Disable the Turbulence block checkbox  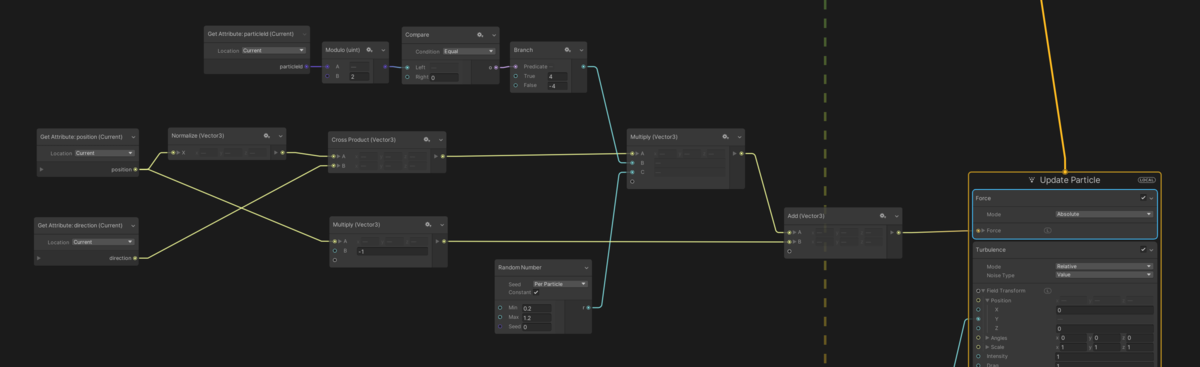(1143, 249)
